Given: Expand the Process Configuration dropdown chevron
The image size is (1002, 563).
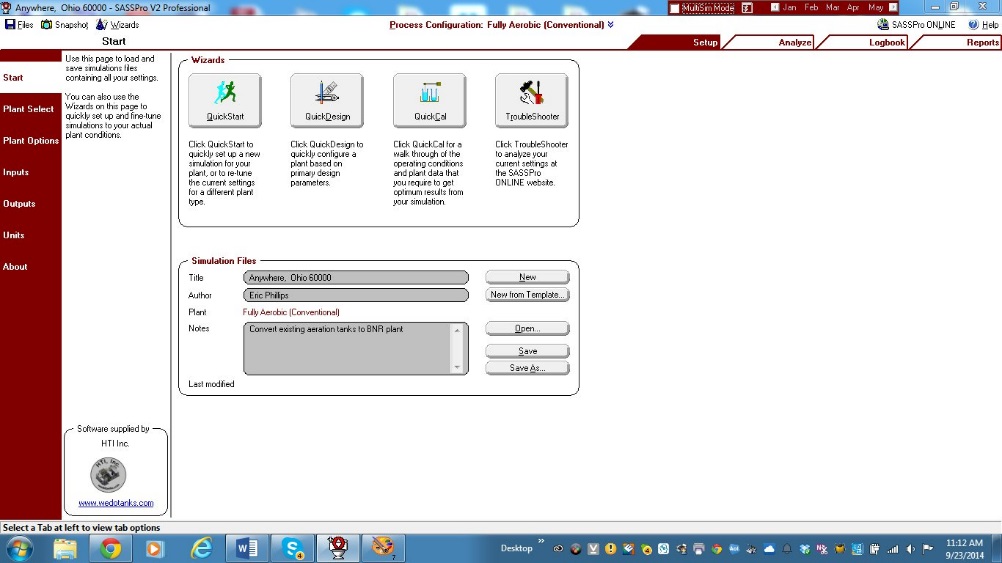Looking at the screenshot, I should [x=610, y=25].
